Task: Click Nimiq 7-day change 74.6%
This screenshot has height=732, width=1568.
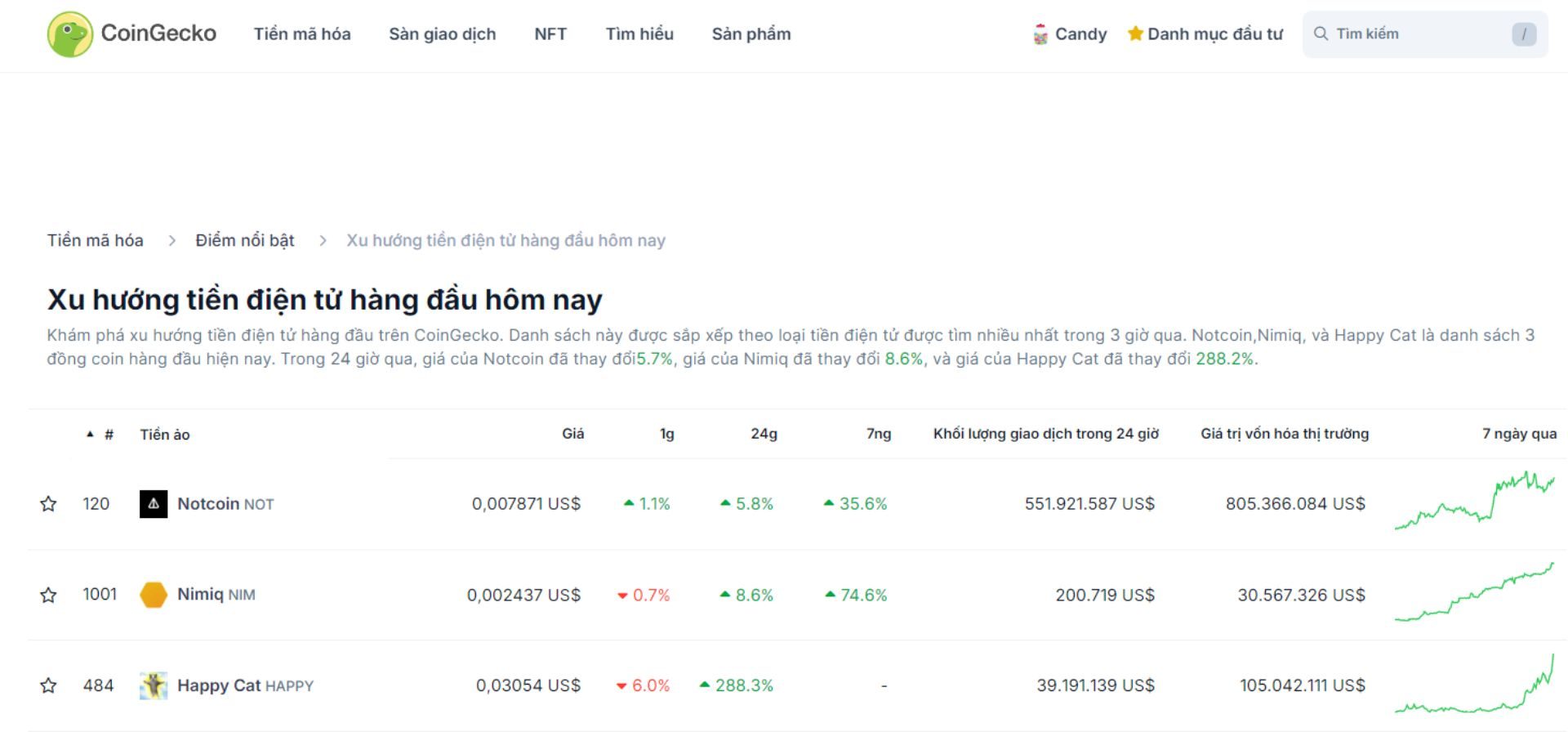Action: click(x=855, y=595)
